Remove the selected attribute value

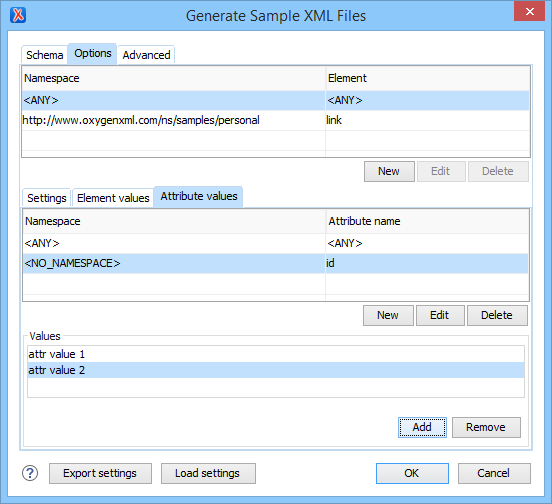[486, 427]
